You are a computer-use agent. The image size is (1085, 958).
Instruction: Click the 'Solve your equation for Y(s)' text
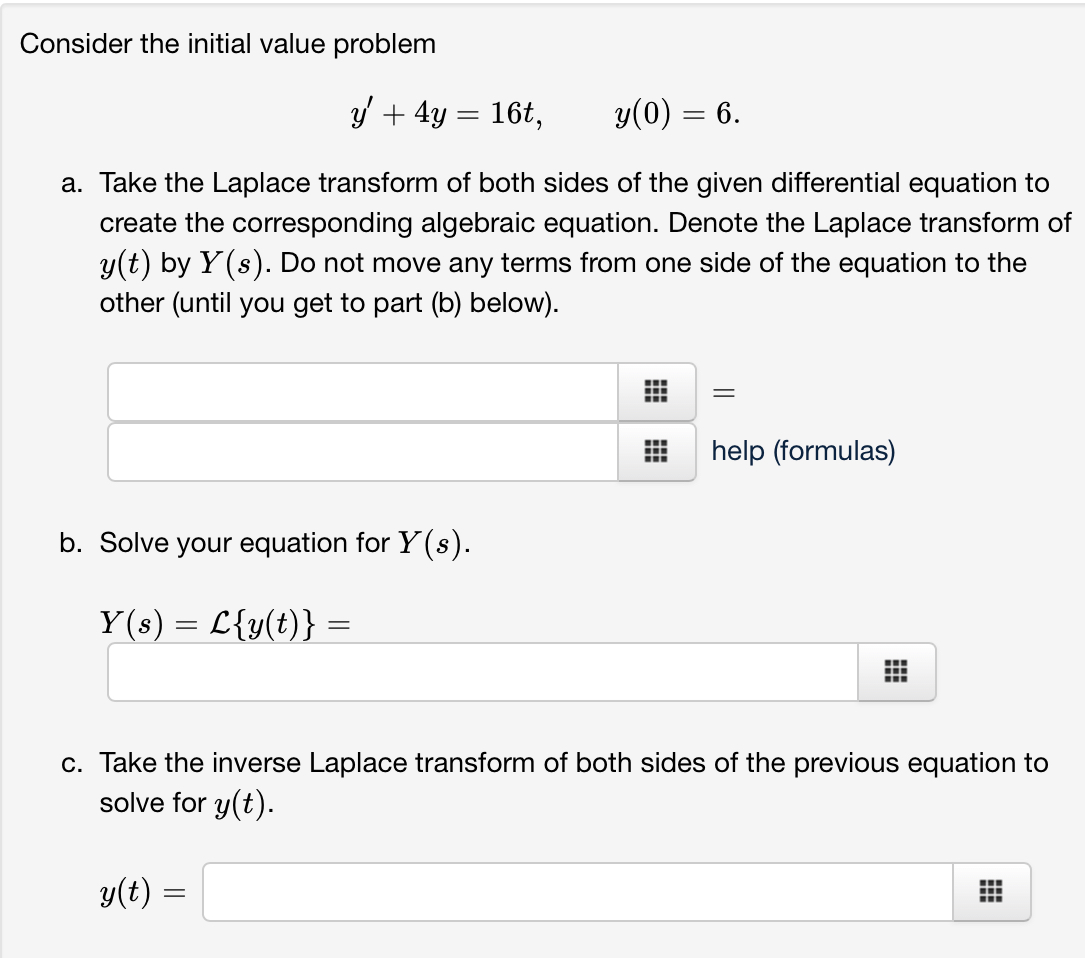click(285, 543)
